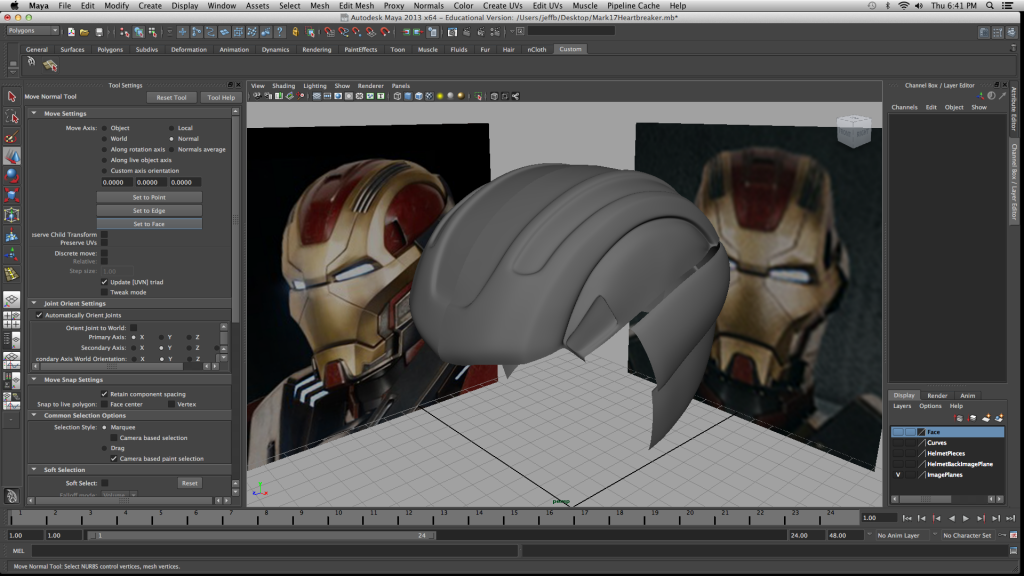Select Object move axis radio
Viewport: 1024px width, 576px height.
pyautogui.click(x=104, y=128)
